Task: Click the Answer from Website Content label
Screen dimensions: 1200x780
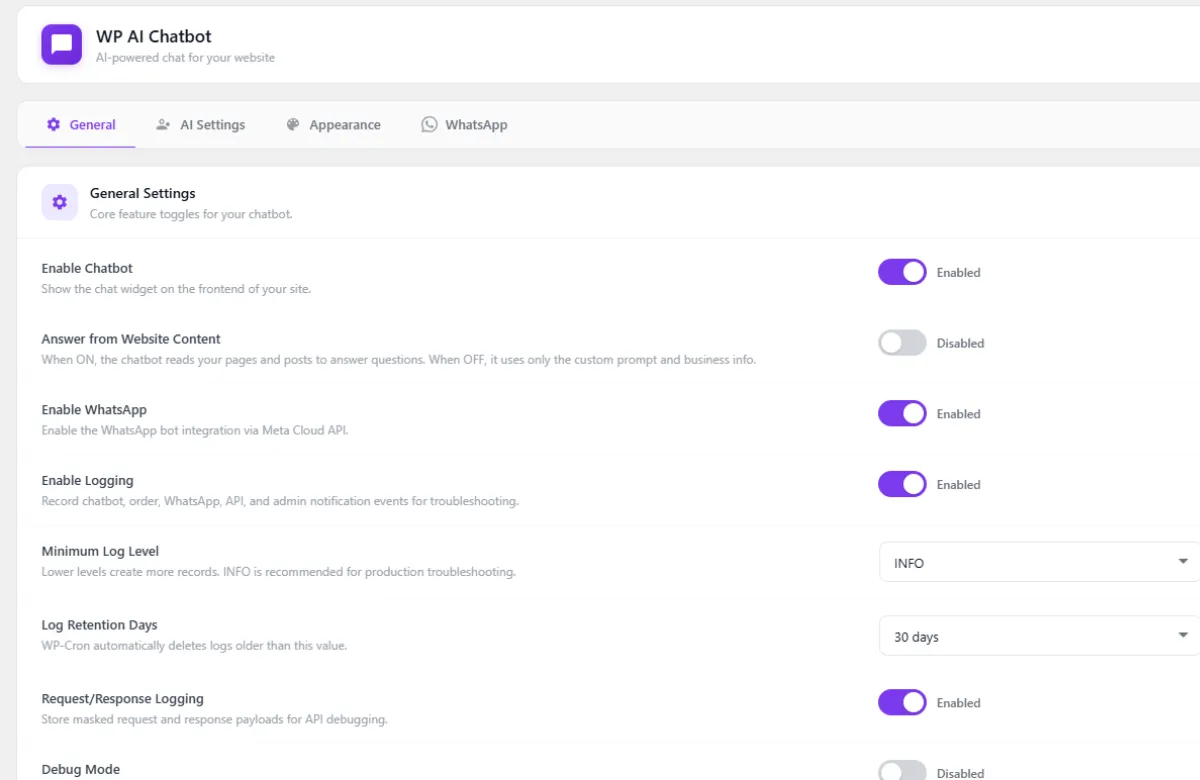Action: pyautogui.click(x=131, y=339)
